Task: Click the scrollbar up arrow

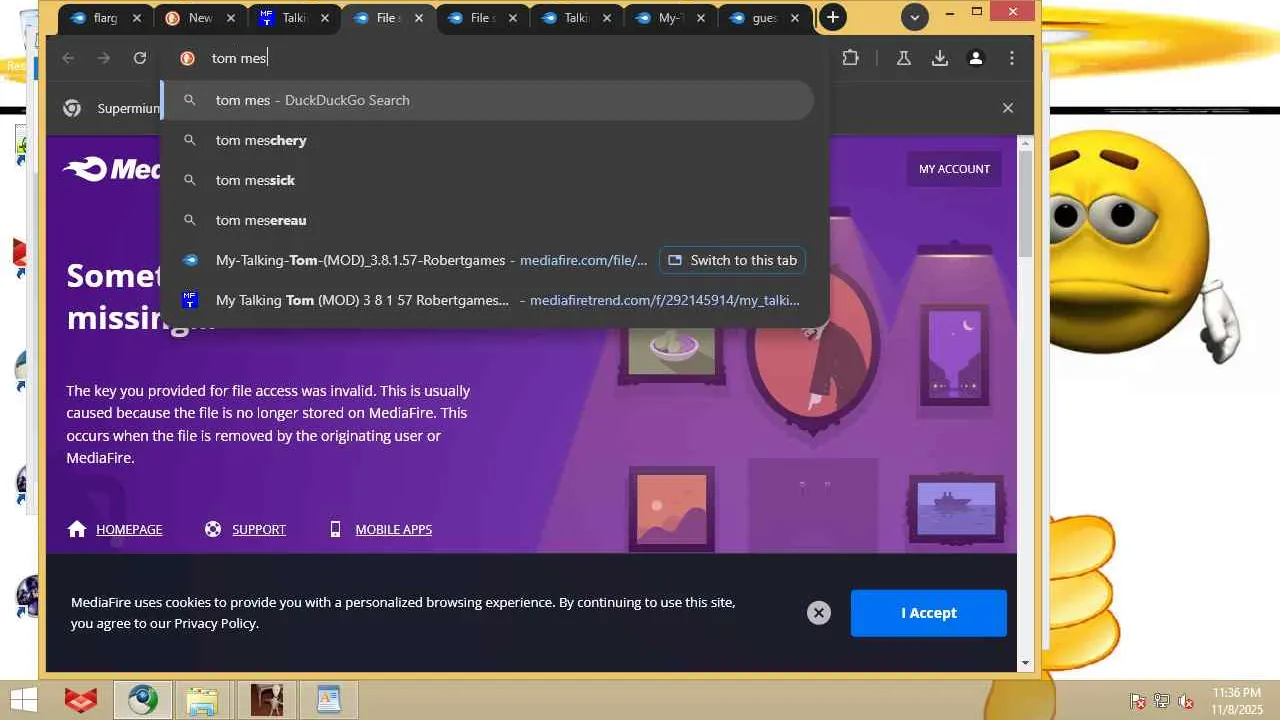Action: click(1025, 144)
